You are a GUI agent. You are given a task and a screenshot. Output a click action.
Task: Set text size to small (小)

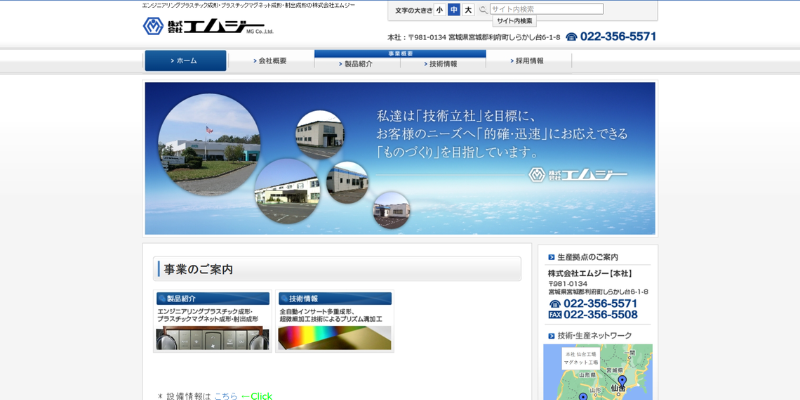point(439,10)
